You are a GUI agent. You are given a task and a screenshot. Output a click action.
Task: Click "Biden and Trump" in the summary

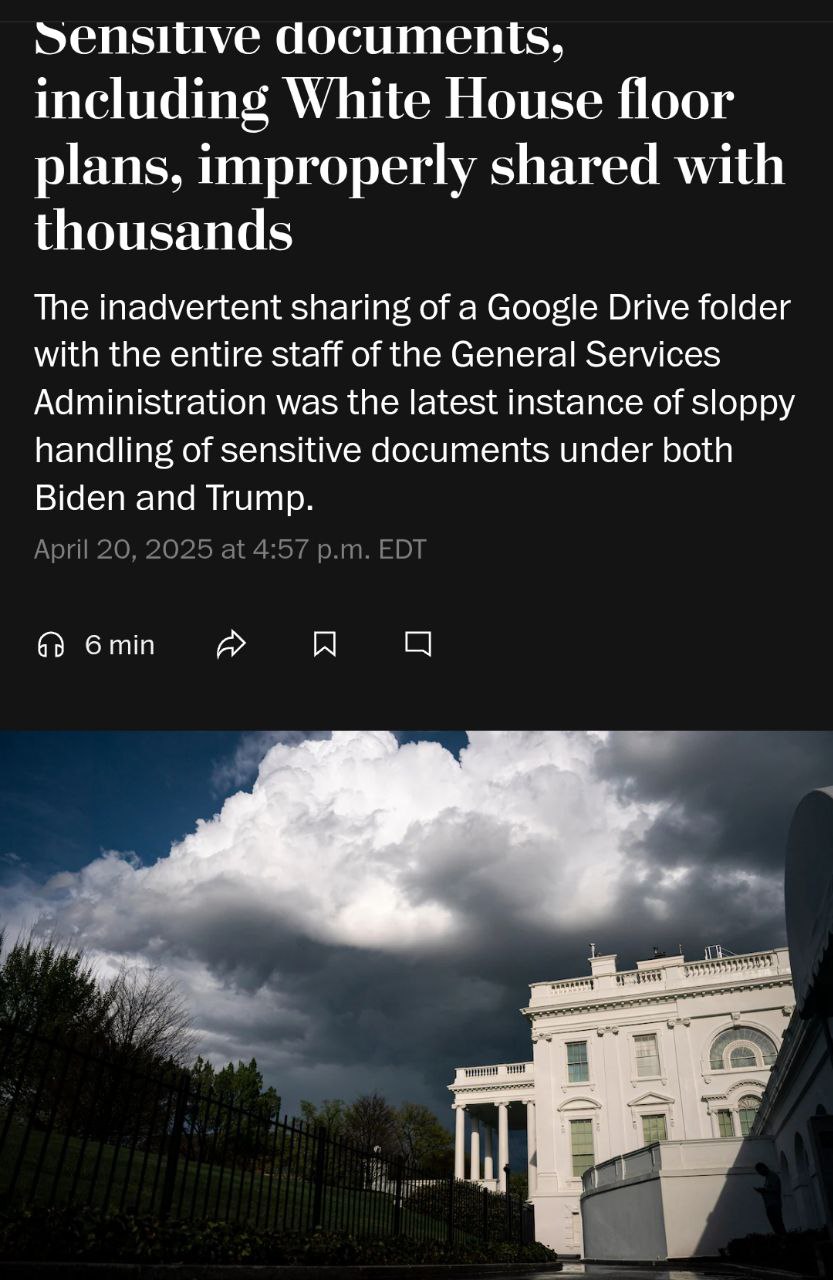174,498
